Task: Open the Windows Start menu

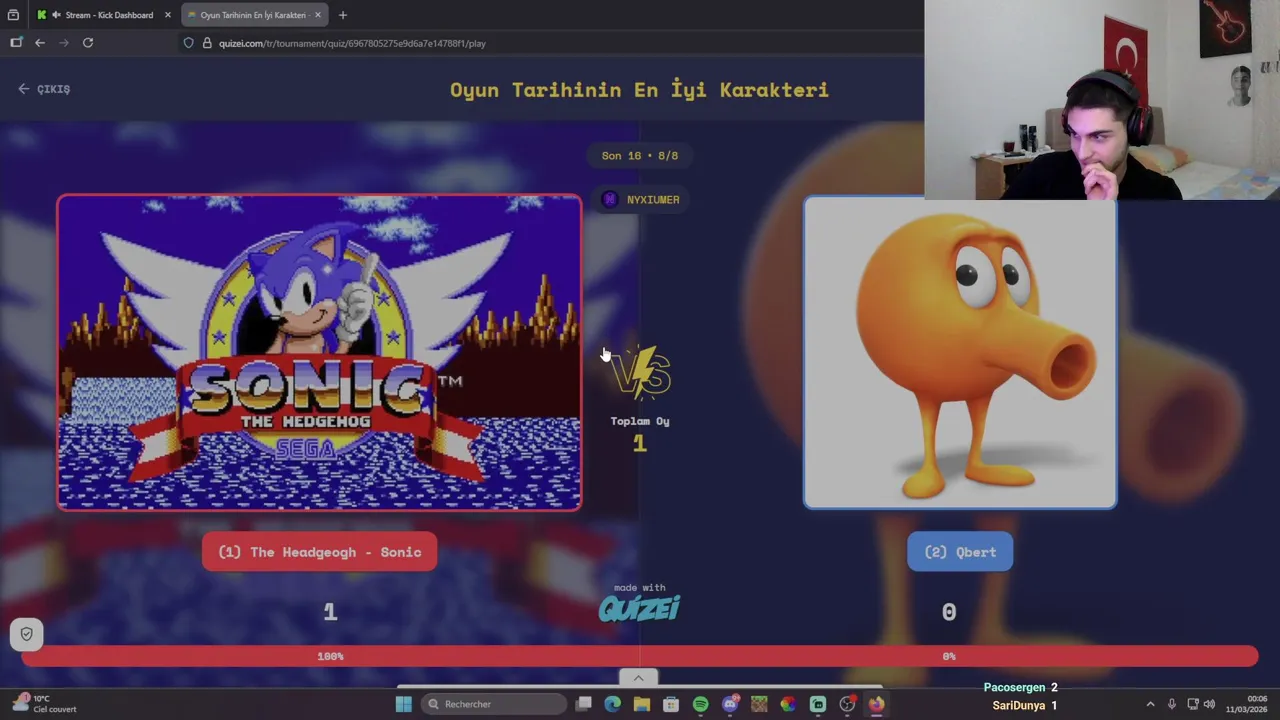Action: [x=404, y=704]
